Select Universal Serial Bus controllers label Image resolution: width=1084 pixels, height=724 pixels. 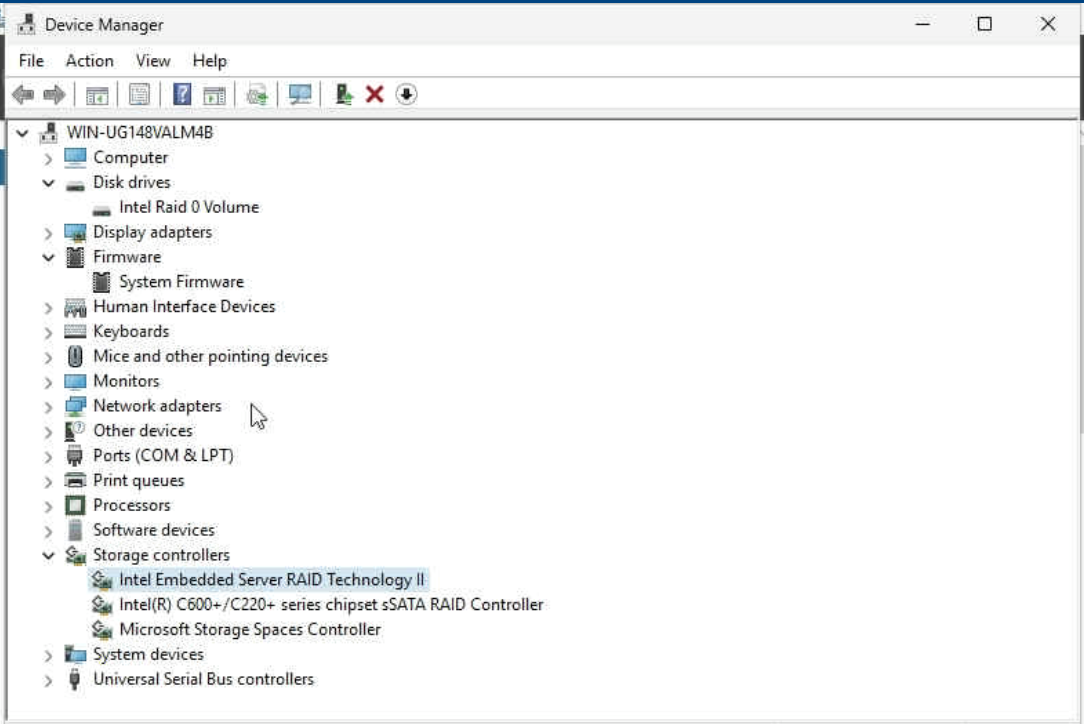tap(203, 679)
